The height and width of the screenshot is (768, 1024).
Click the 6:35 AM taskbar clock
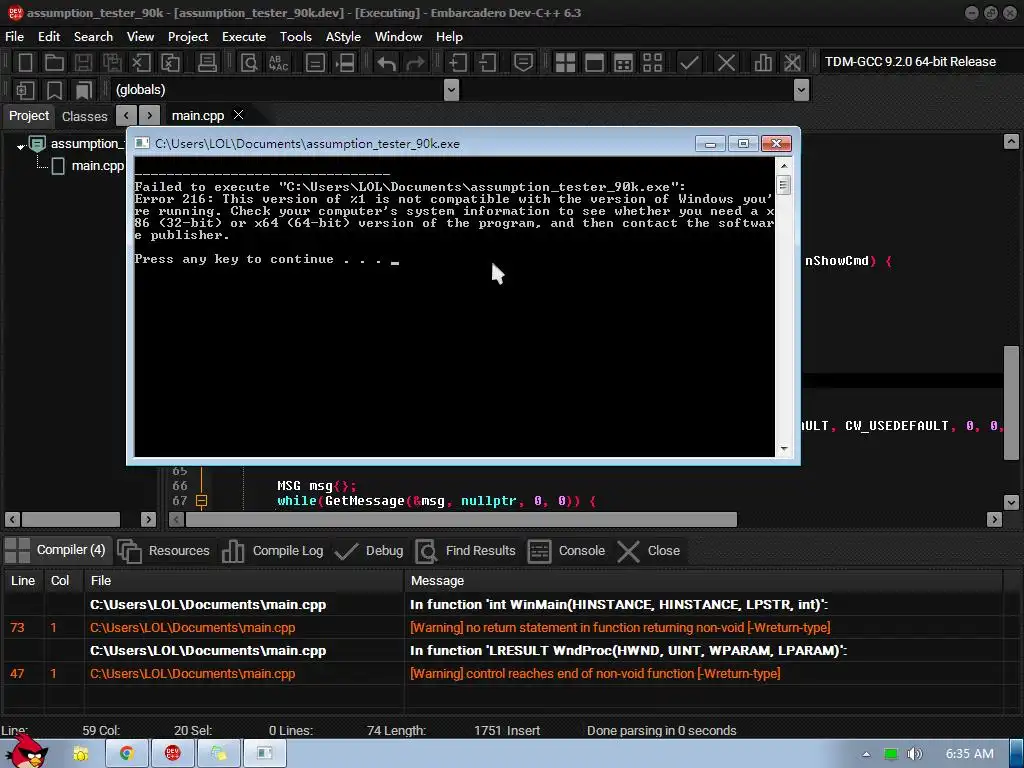click(969, 754)
